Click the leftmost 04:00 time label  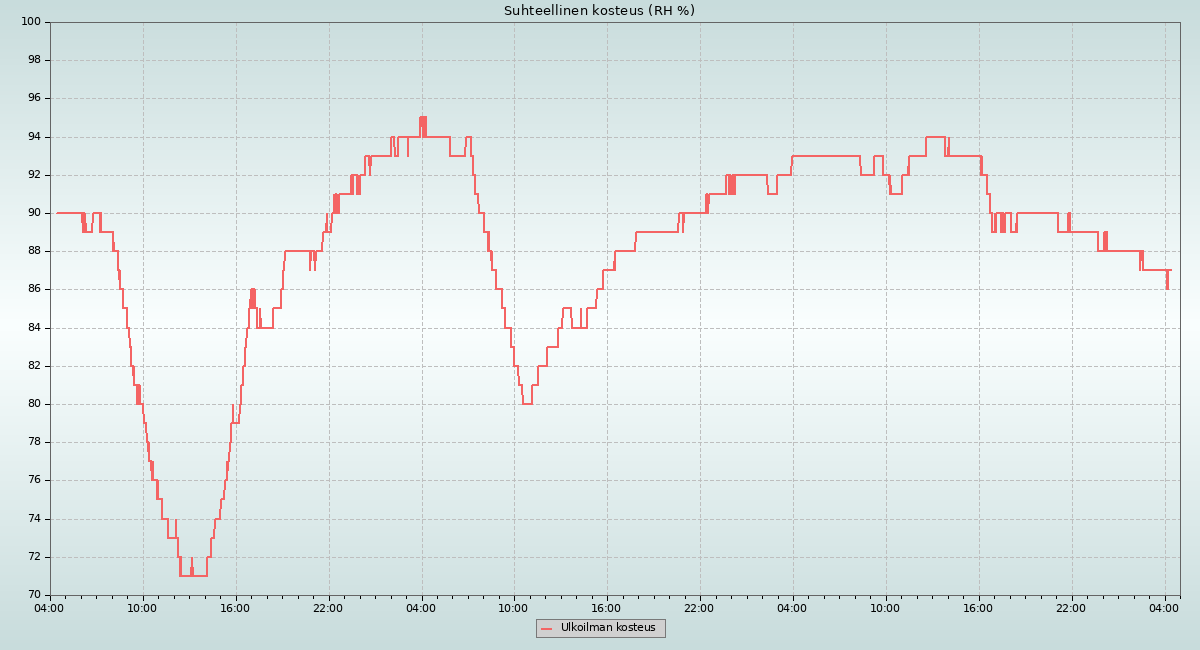[50, 607]
